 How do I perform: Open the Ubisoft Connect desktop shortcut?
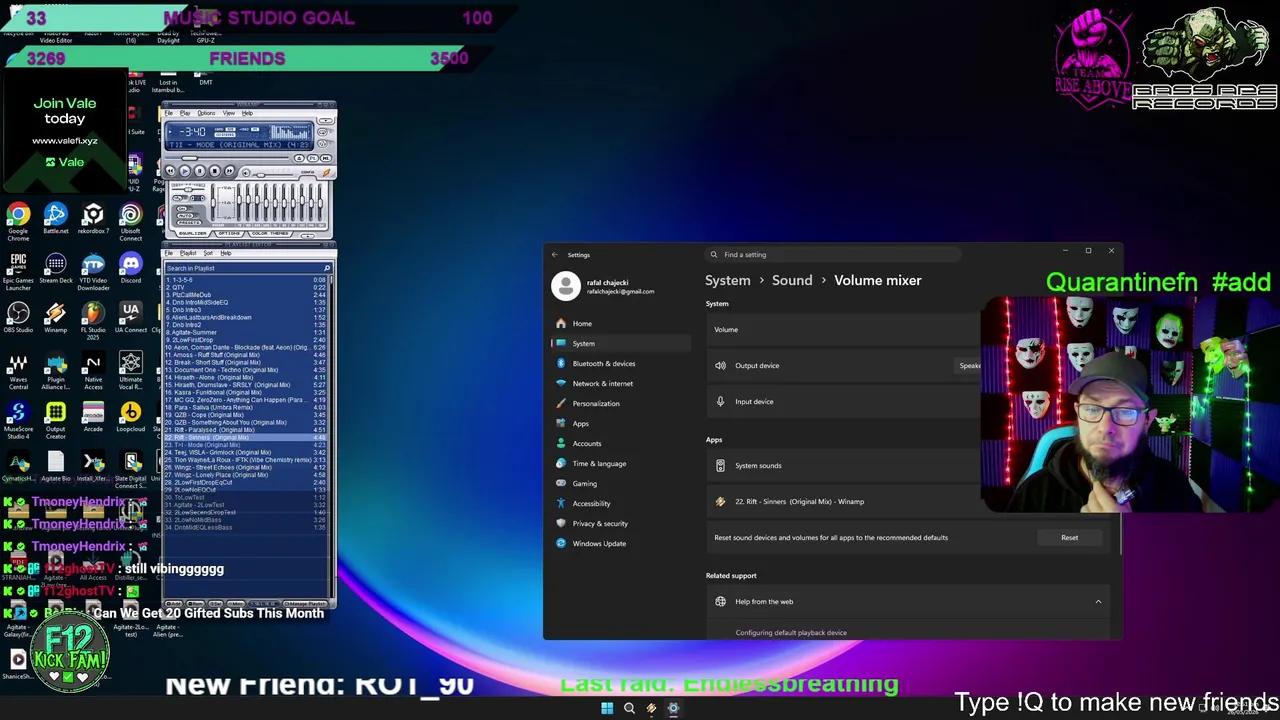click(131, 221)
